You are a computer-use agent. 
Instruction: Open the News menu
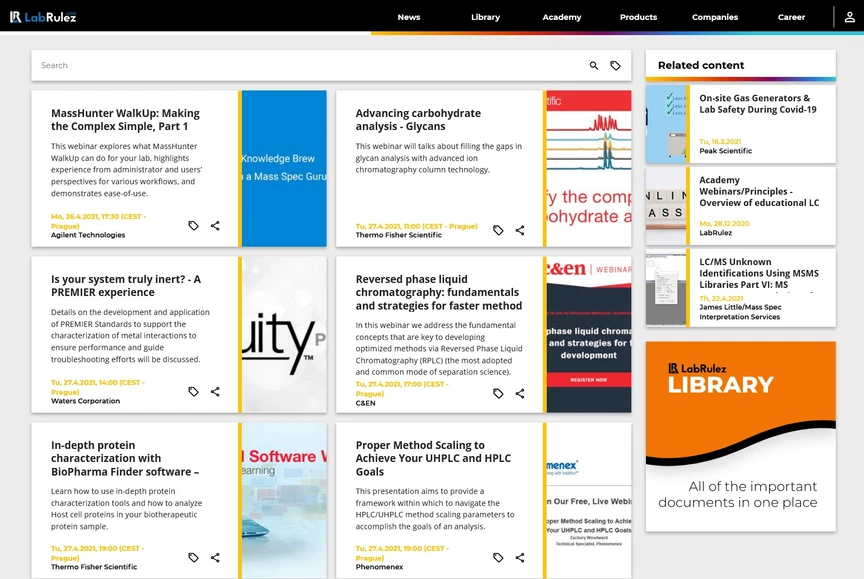pyautogui.click(x=409, y=17)
